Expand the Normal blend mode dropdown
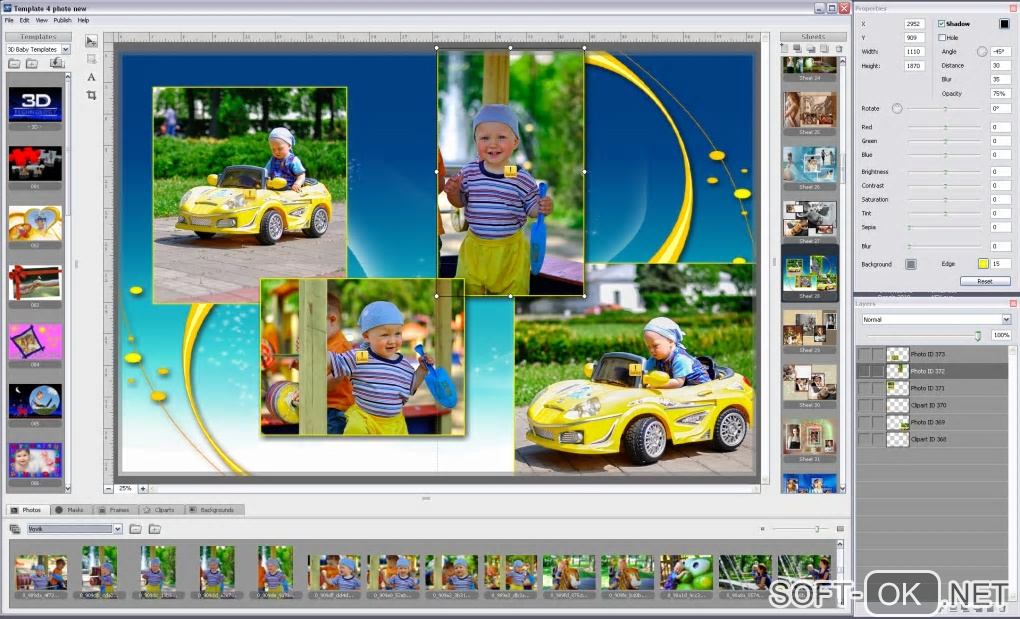Viewport: 1020px width, 619px height. (x=1005, y=319)
